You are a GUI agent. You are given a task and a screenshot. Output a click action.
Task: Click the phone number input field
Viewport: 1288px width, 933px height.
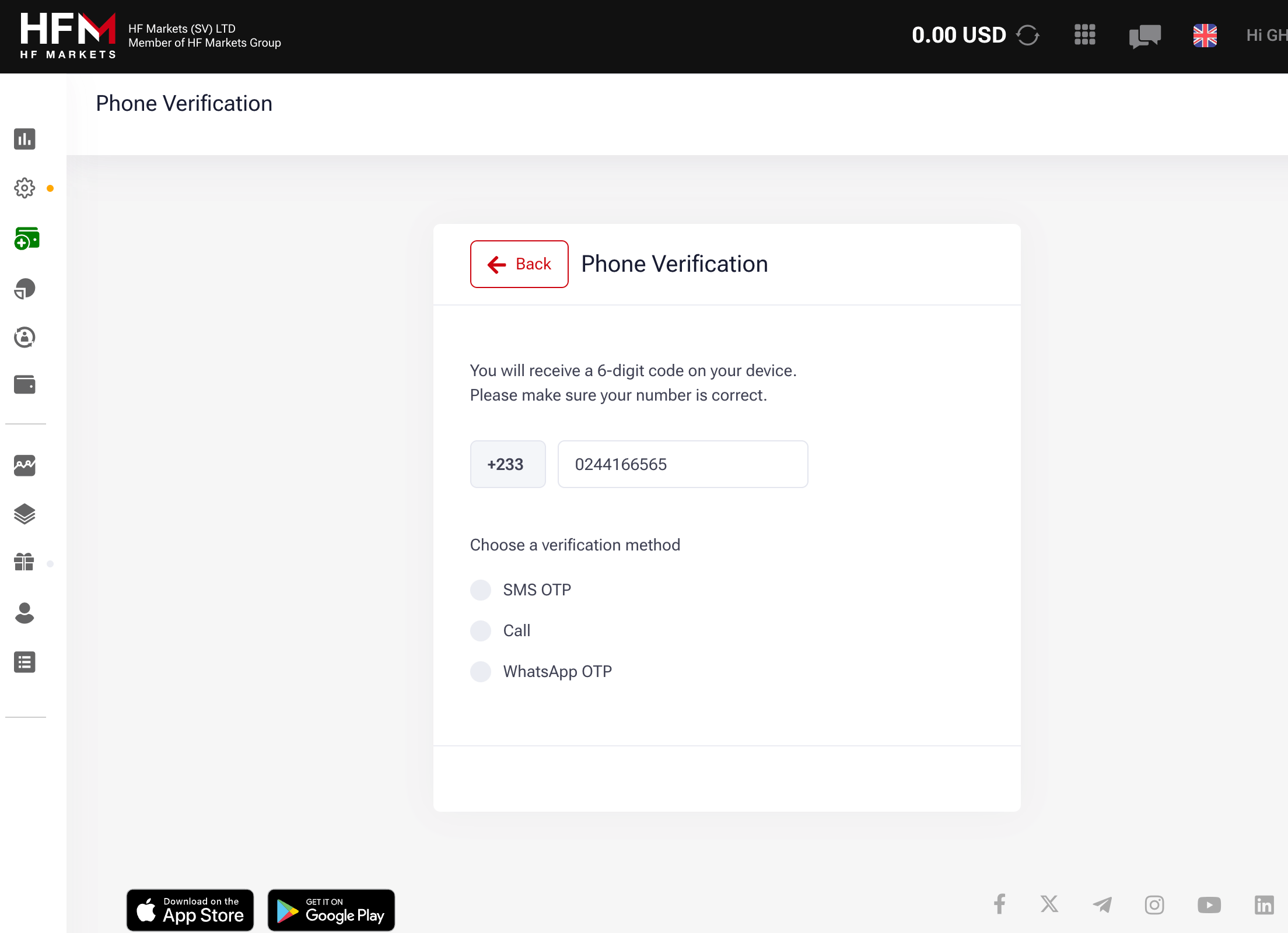(682, 464)
